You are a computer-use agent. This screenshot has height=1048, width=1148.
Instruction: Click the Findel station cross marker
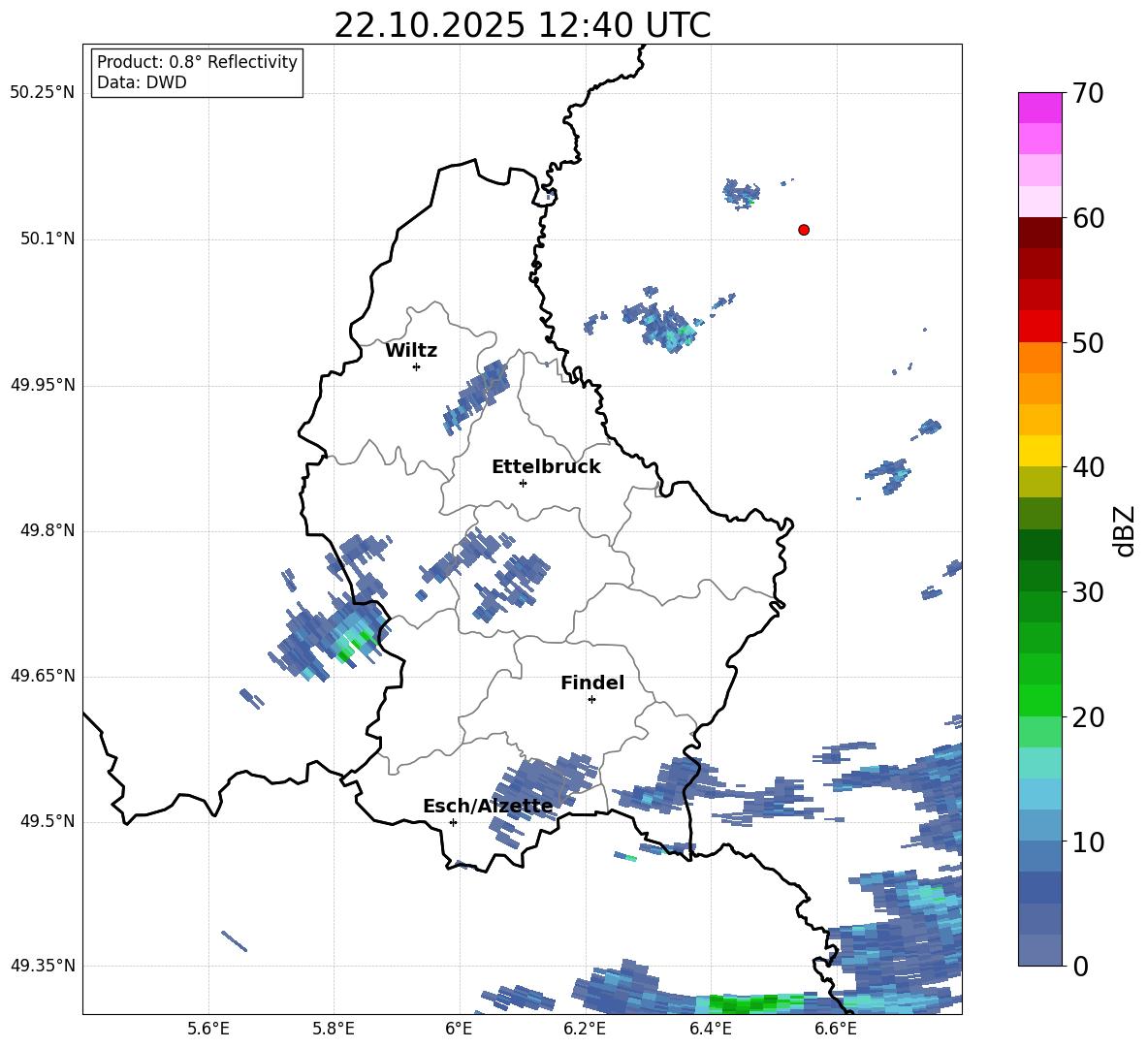click(x=591, y=700)
